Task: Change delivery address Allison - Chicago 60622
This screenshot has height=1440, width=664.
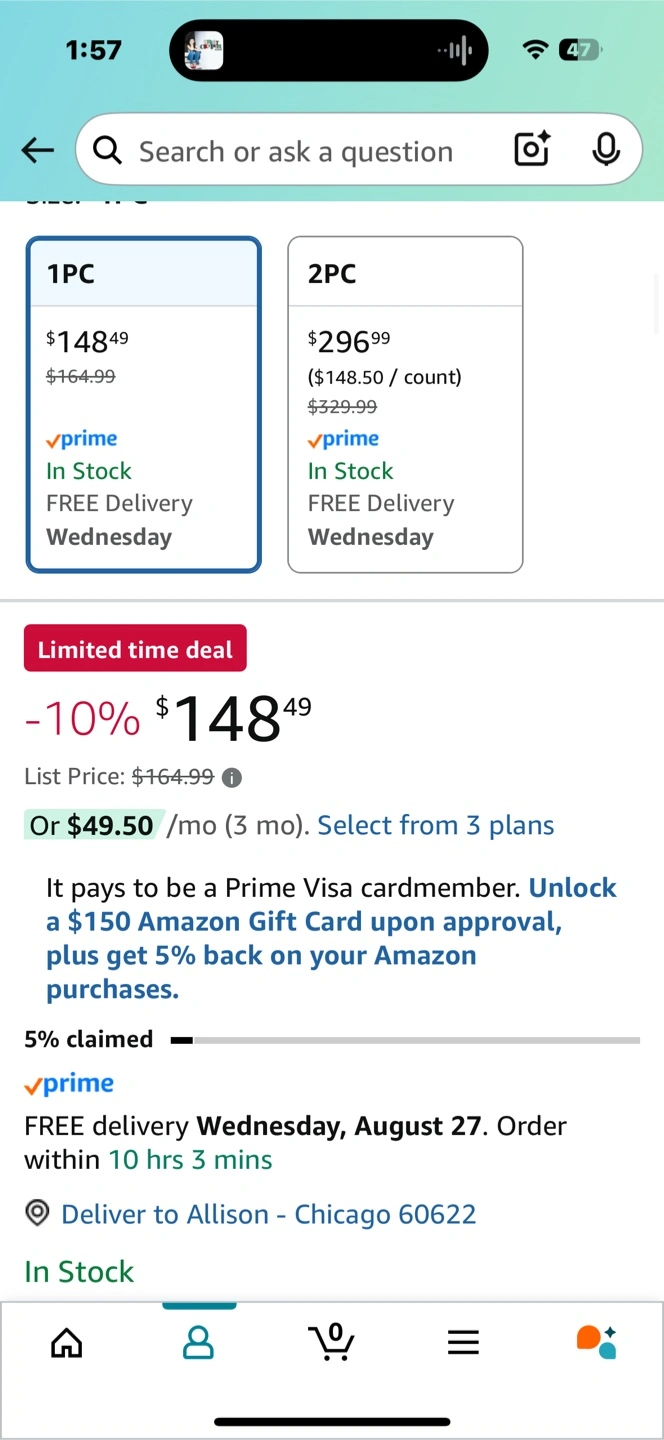Action: pos(268,1214)
